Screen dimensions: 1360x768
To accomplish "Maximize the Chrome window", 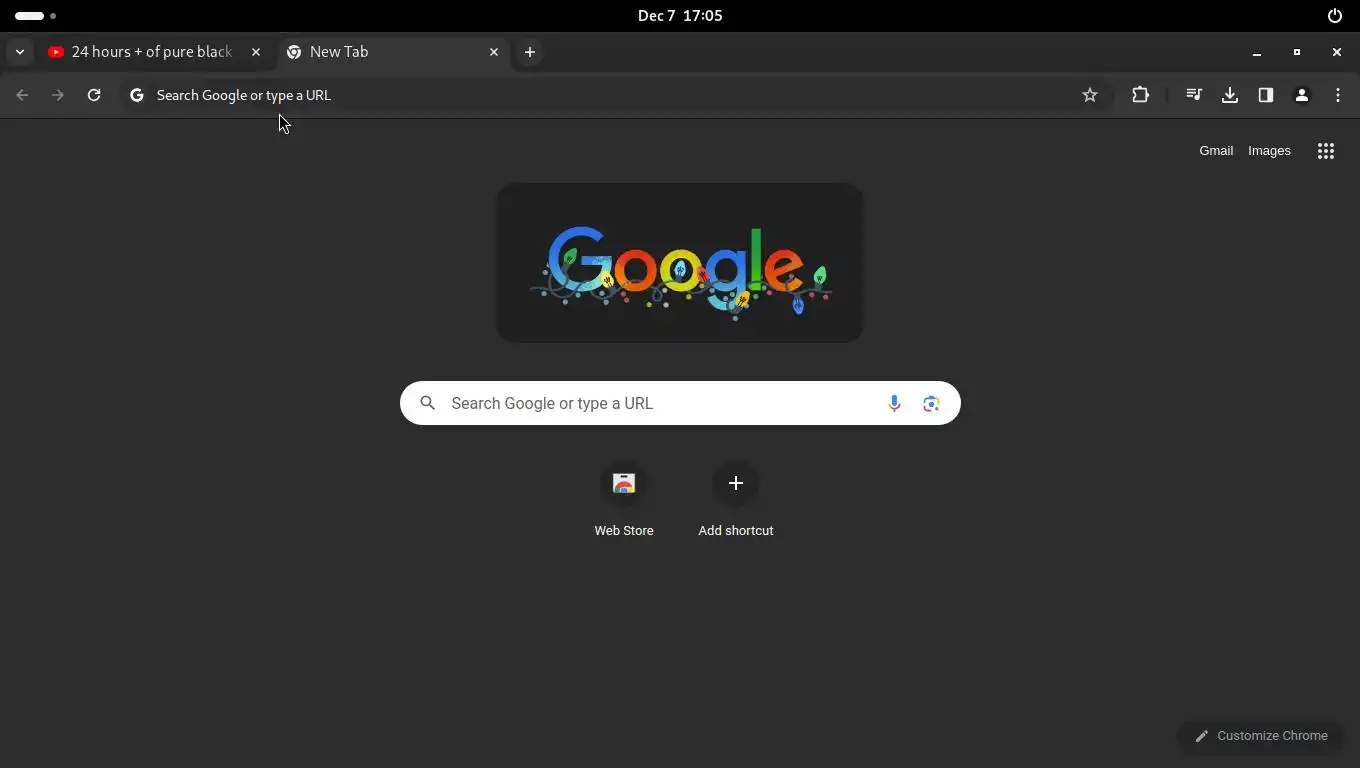I will click(x=1297, y=52).
